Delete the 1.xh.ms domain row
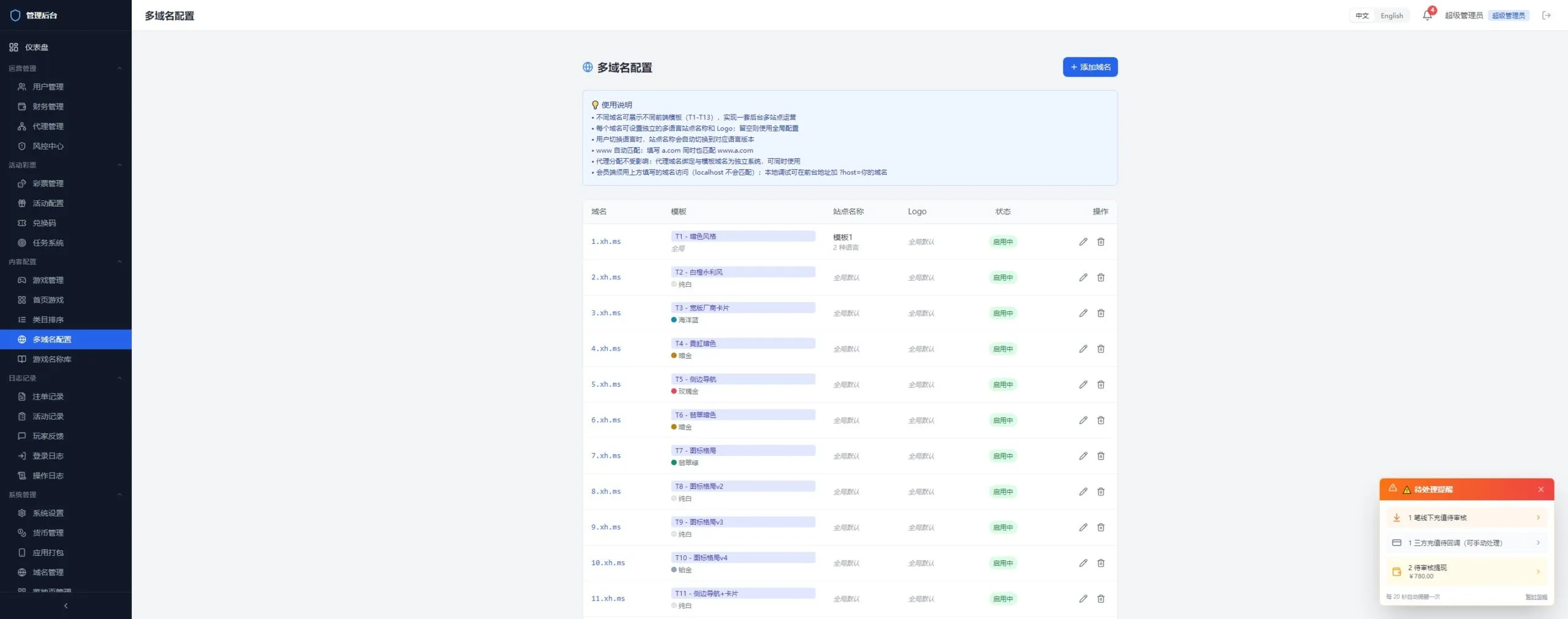 tap(1101, 241)
